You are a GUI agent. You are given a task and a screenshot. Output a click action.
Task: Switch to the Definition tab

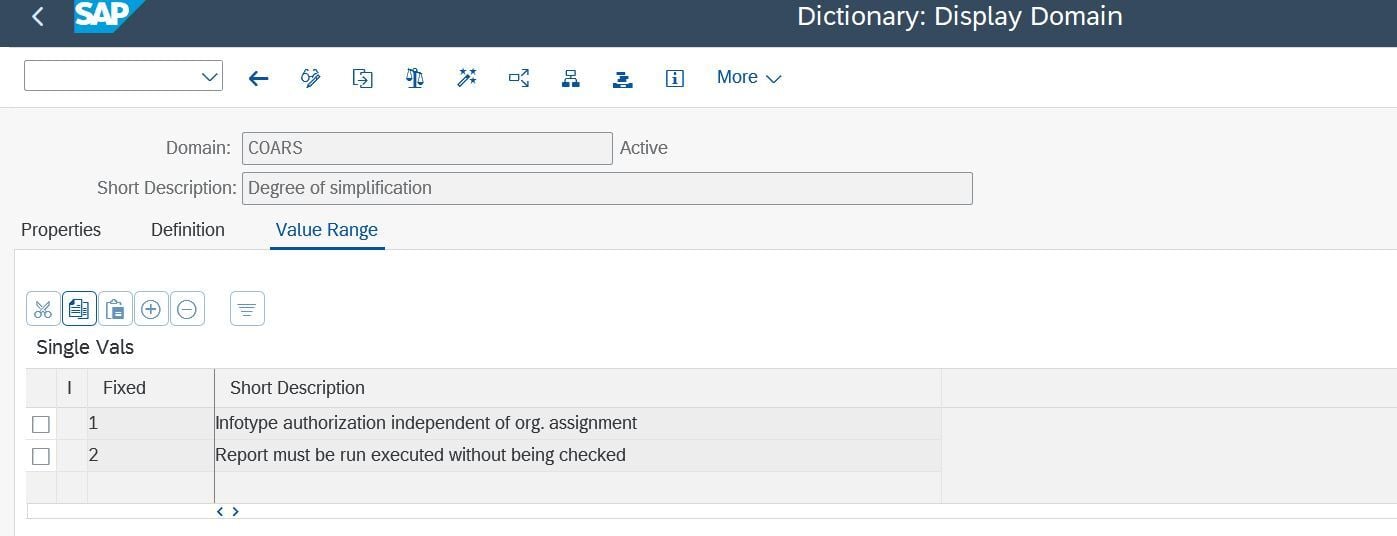188,230
